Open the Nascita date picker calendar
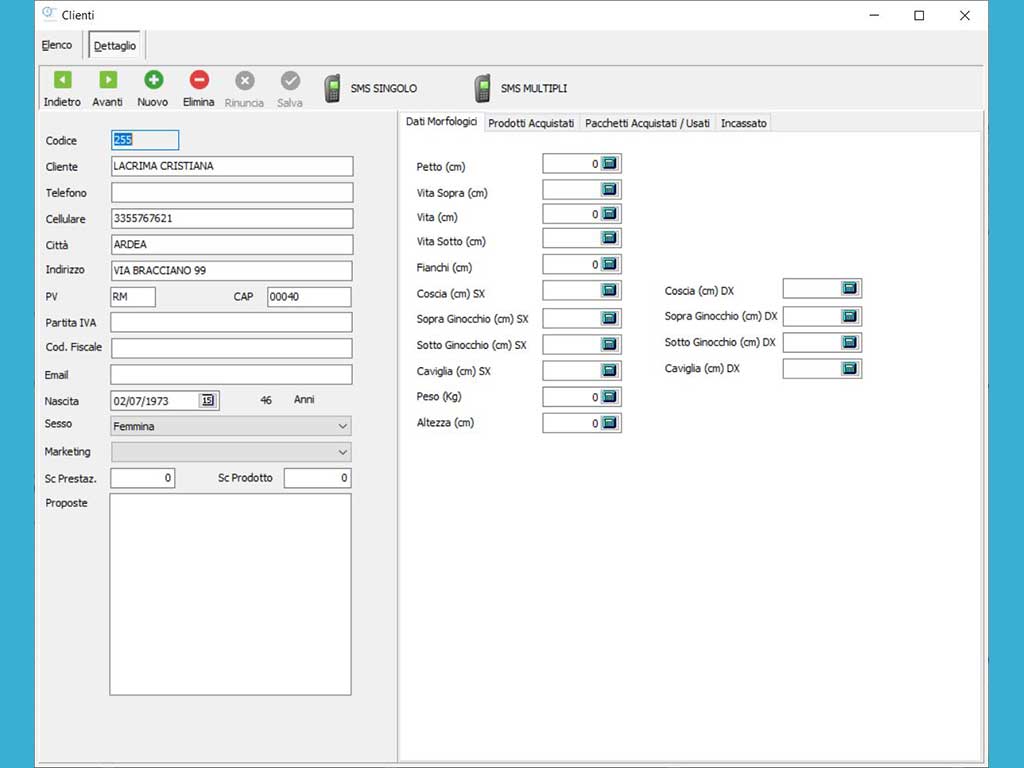This screenshot has width=1024, height=768. pyautogui.click(x=208, y=401)
